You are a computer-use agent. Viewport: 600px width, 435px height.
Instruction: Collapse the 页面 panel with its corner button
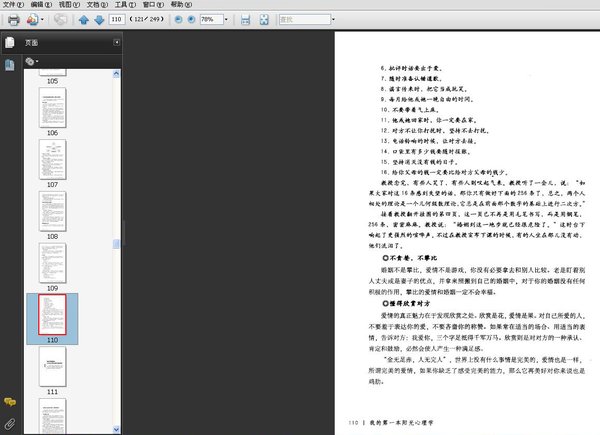point(116,42)
